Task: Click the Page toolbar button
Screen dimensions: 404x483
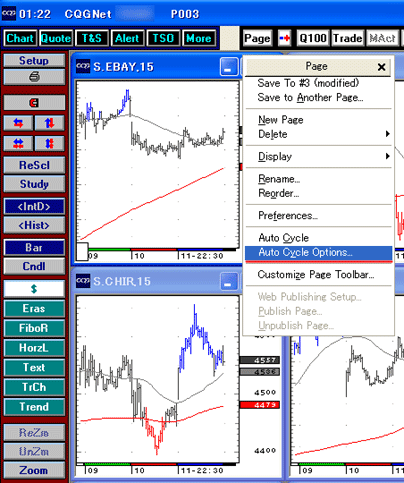Action: 257,38
